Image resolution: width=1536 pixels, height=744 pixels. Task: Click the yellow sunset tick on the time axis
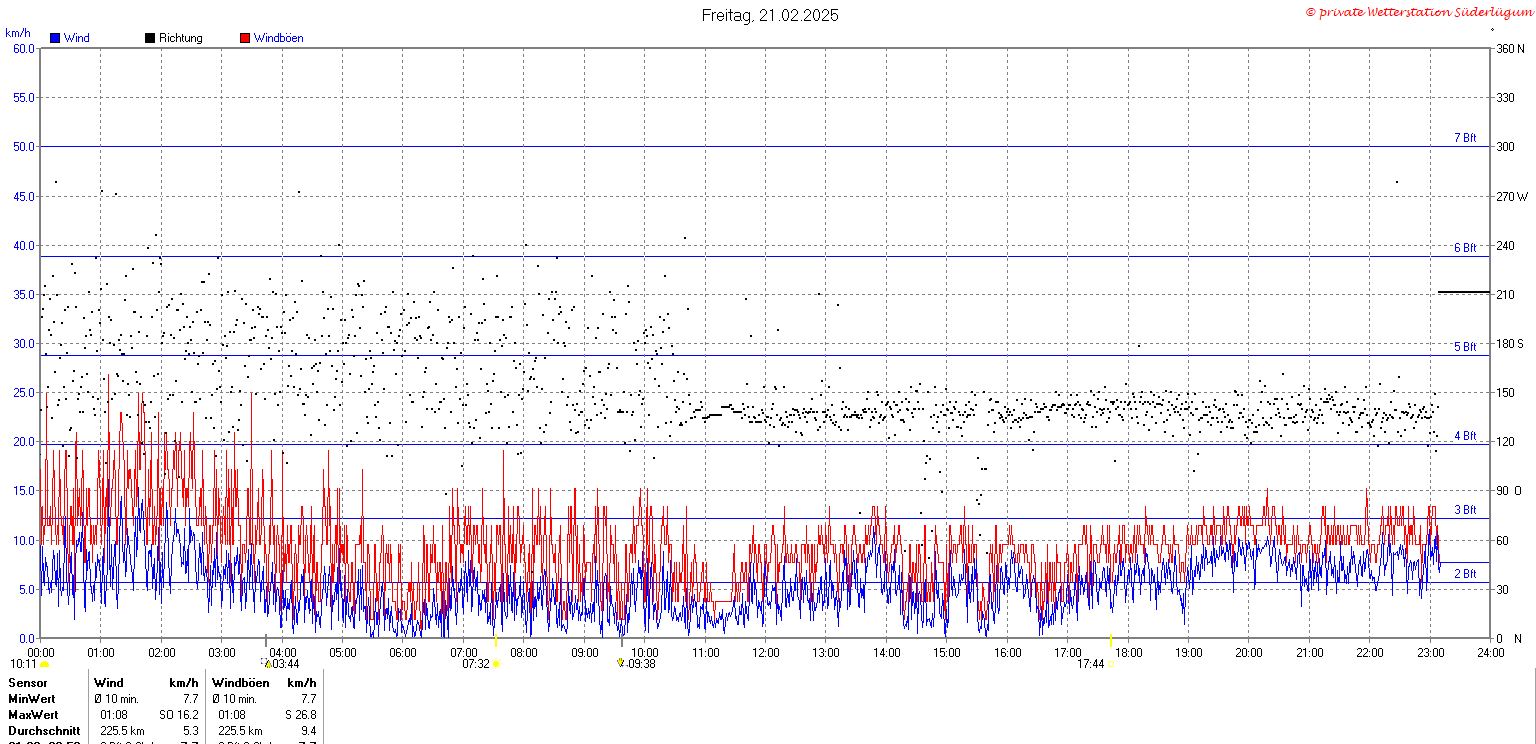click(x=1111, y=640)
